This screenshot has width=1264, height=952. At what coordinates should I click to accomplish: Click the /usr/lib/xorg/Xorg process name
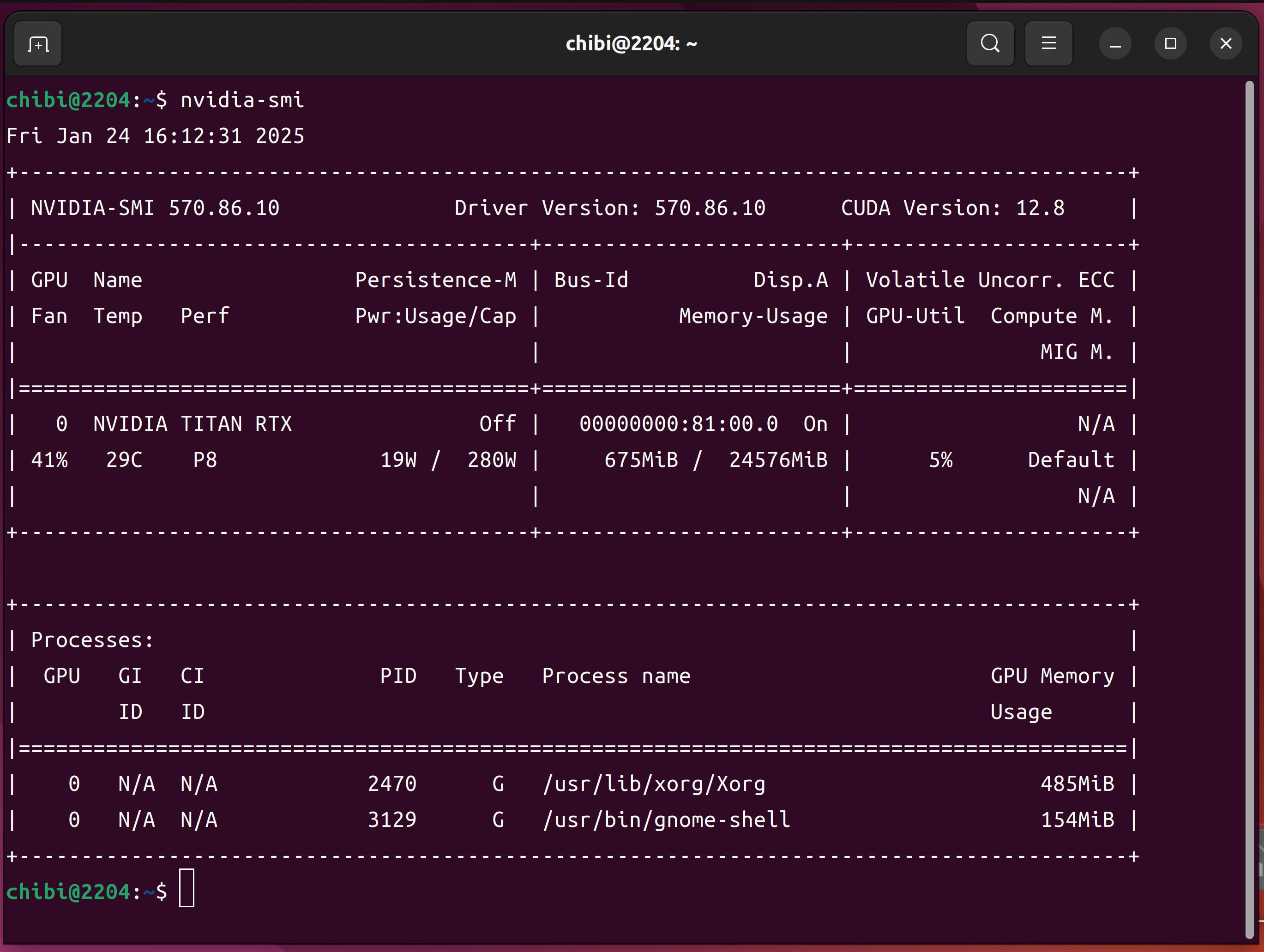tap(653, 784)
